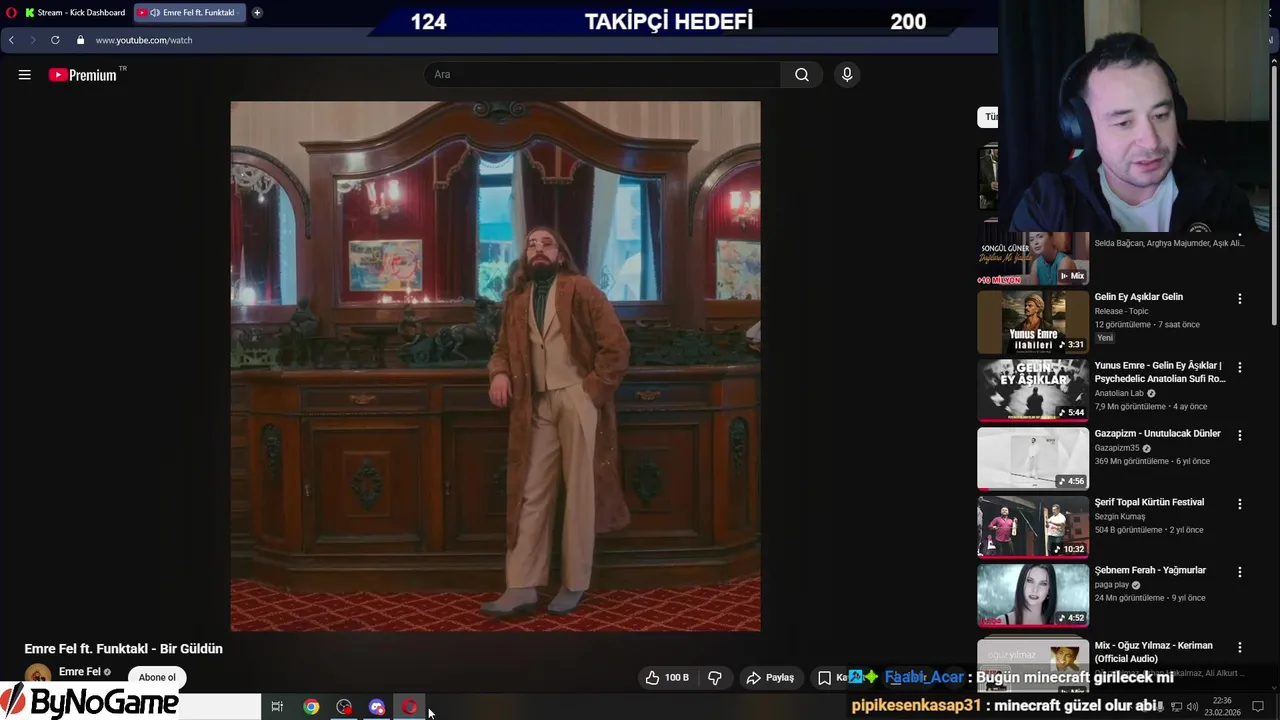This screenshot has height=720, width=1280.
Task: Open a new browser tab
Action: (257, 13)
